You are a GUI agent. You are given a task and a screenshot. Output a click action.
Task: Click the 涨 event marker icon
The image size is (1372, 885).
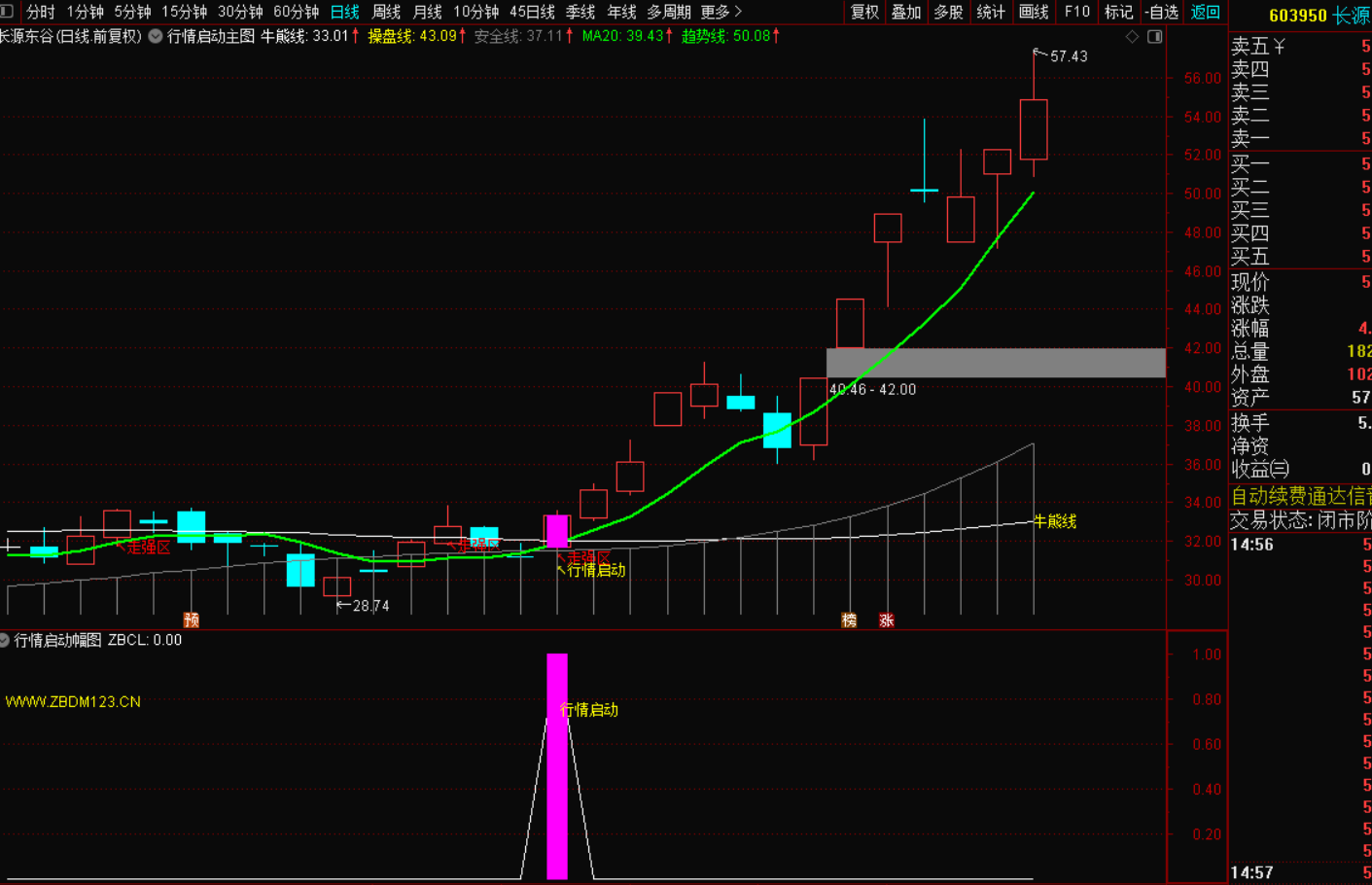click(886, 619)
